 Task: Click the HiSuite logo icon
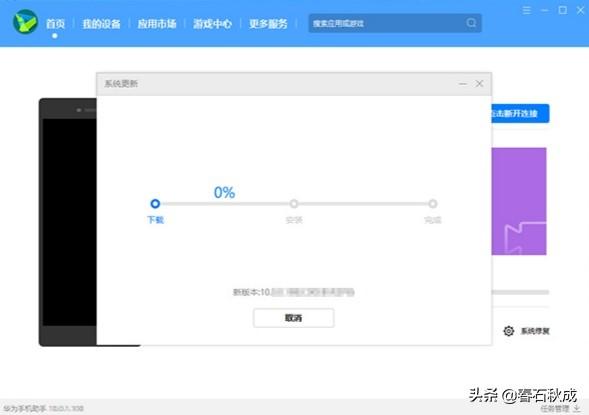(x=25, y=22)
